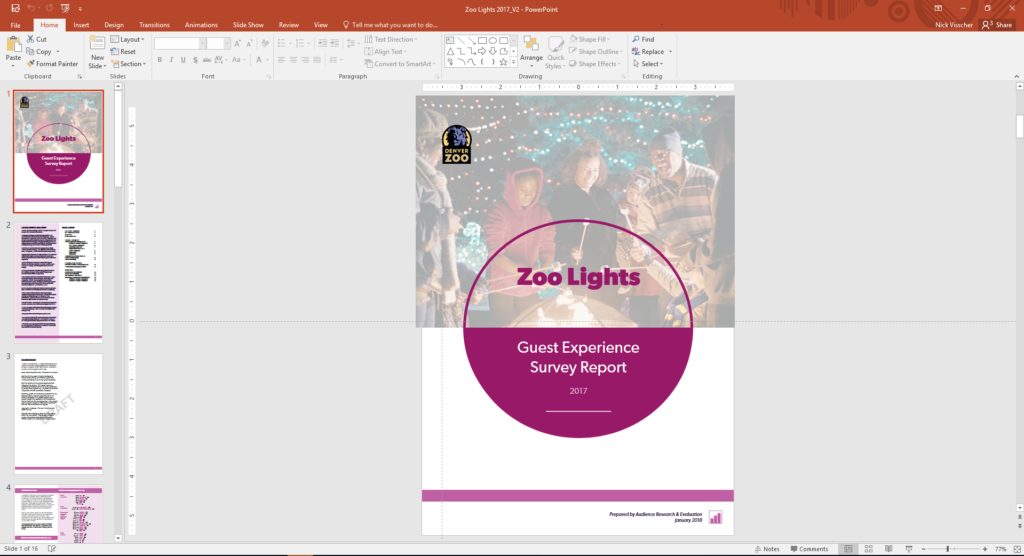Click the zoom in plus button
The height and width of the screenshot is (556, 1024).
[985, 549]
